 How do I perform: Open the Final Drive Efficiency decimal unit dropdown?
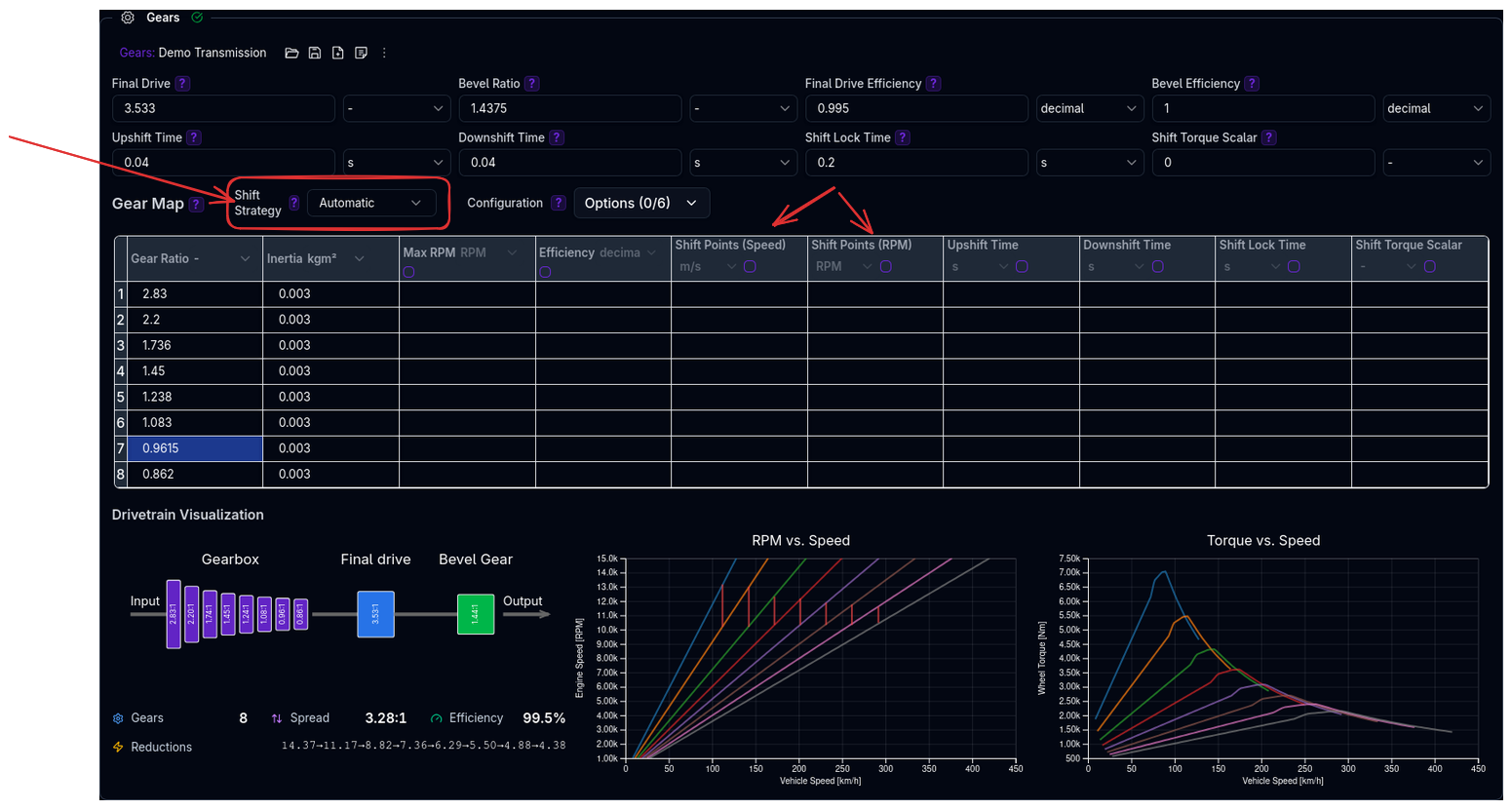click(x=1088, y=108)
